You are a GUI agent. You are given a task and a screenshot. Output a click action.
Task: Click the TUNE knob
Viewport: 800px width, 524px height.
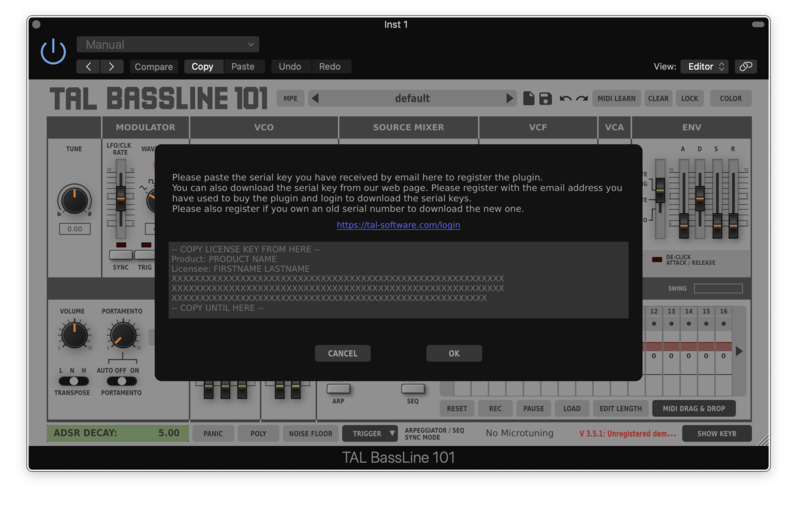click(x=74, y=200)
